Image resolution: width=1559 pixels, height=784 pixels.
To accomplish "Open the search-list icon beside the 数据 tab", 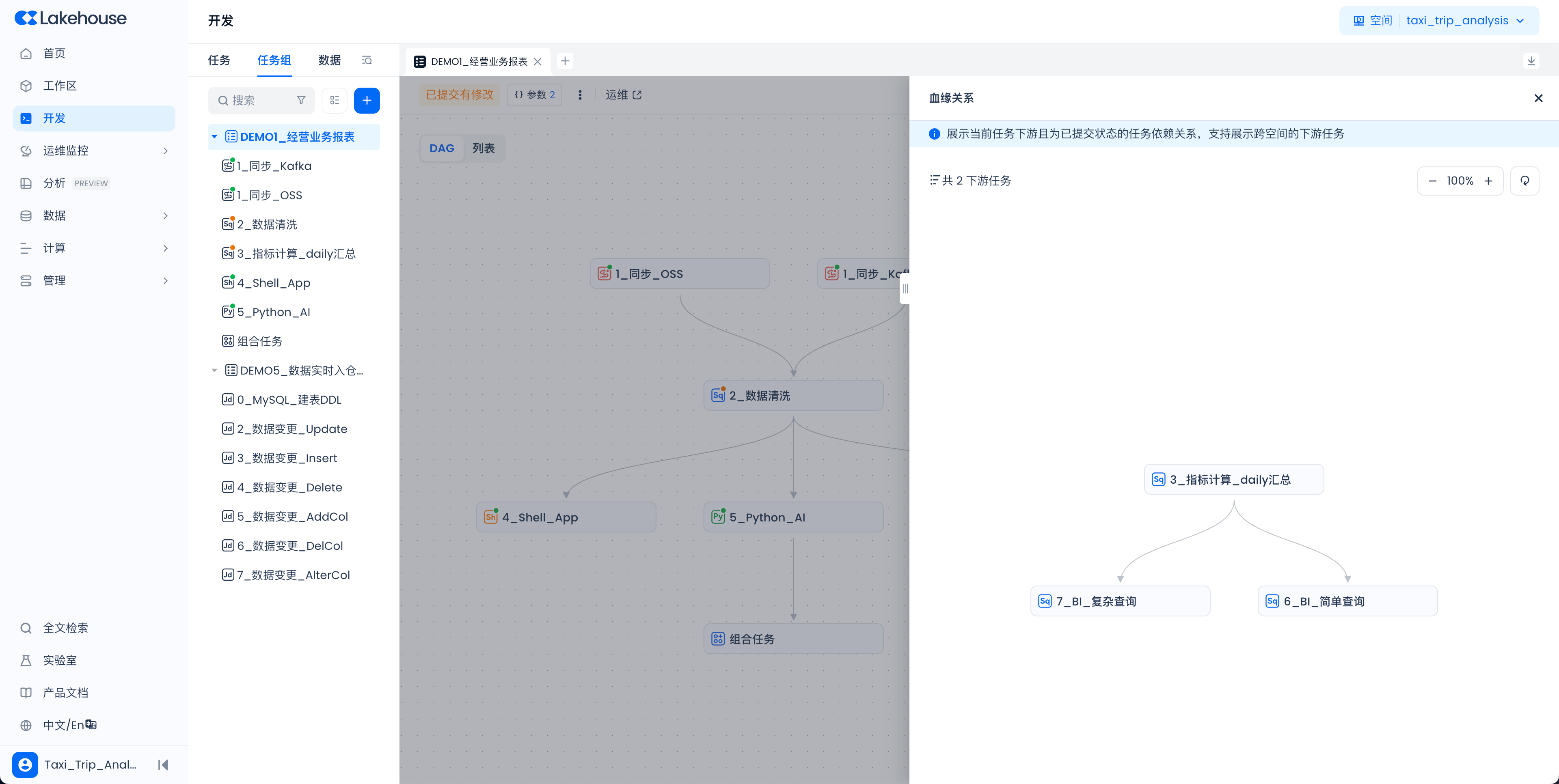I will point(367,60).
